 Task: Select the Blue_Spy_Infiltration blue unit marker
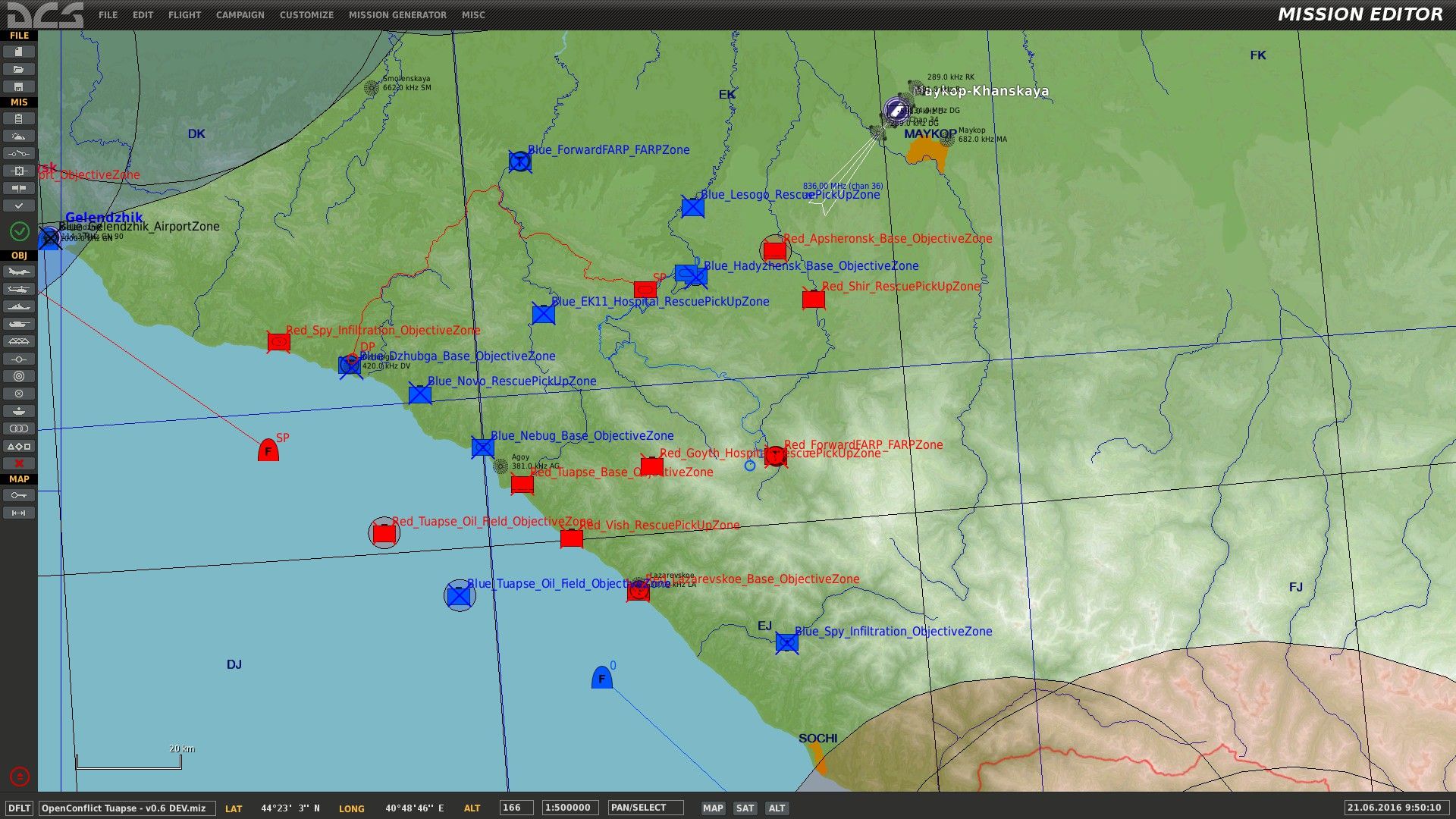click(787, 643)
